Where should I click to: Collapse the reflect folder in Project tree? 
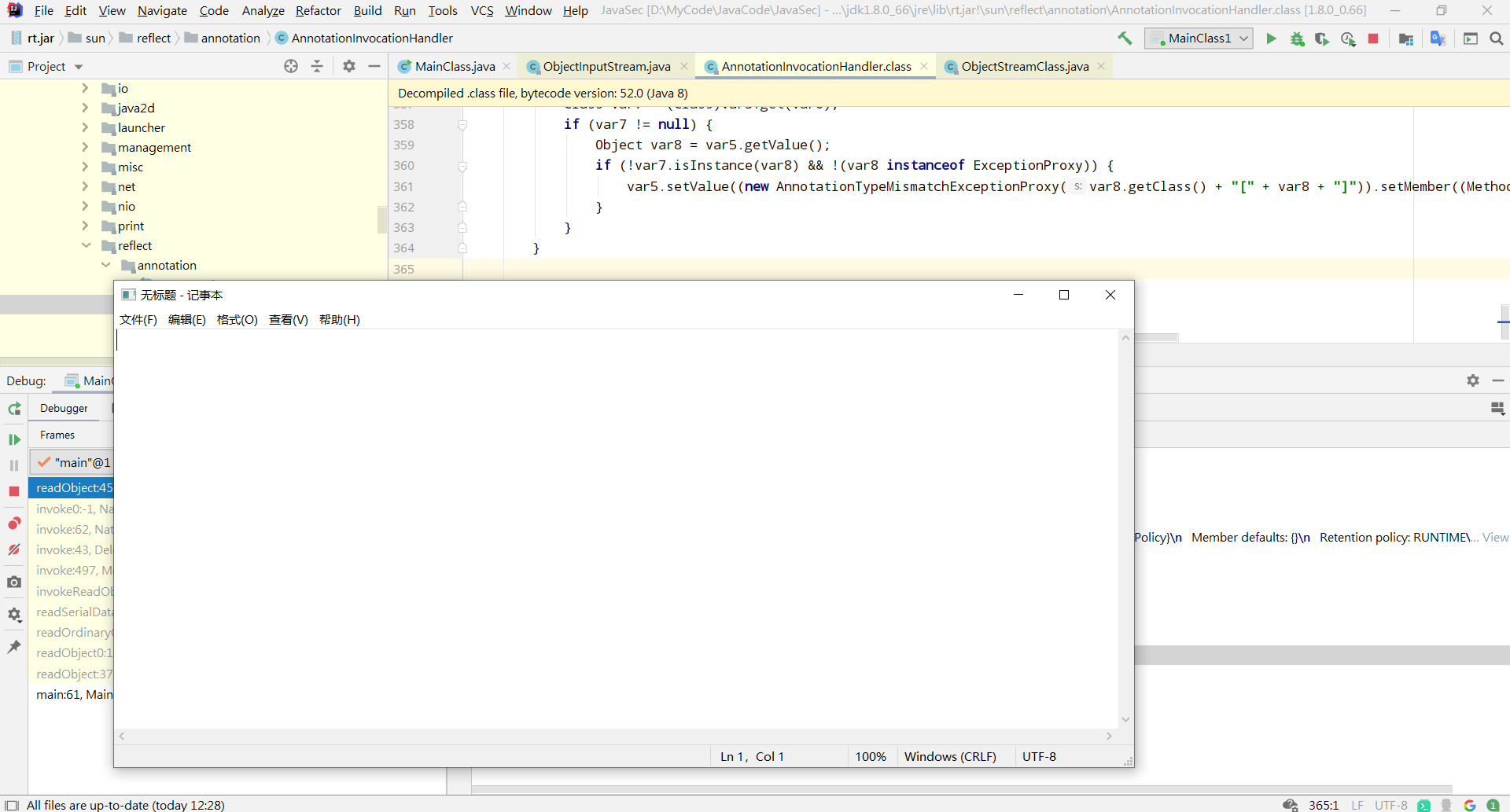pos(86,246)
